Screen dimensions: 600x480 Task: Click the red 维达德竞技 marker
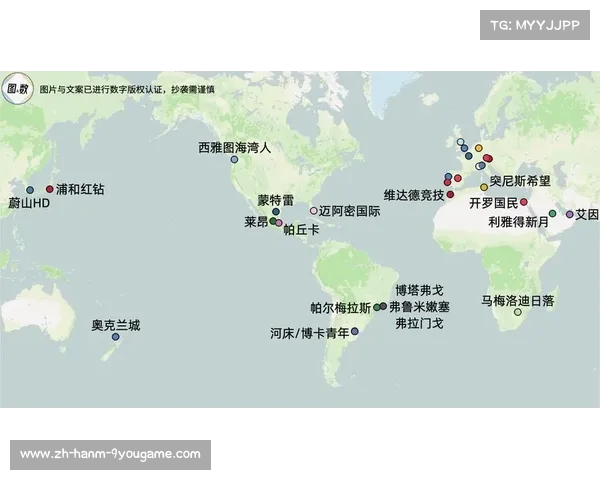pos(450,194)
